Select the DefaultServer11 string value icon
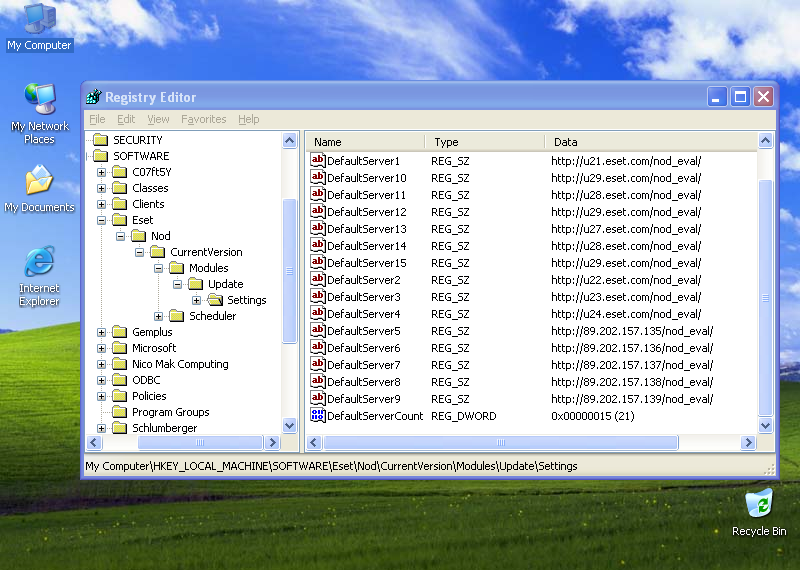The width and height of the screenshot is (800, 570). coord(318,194)
